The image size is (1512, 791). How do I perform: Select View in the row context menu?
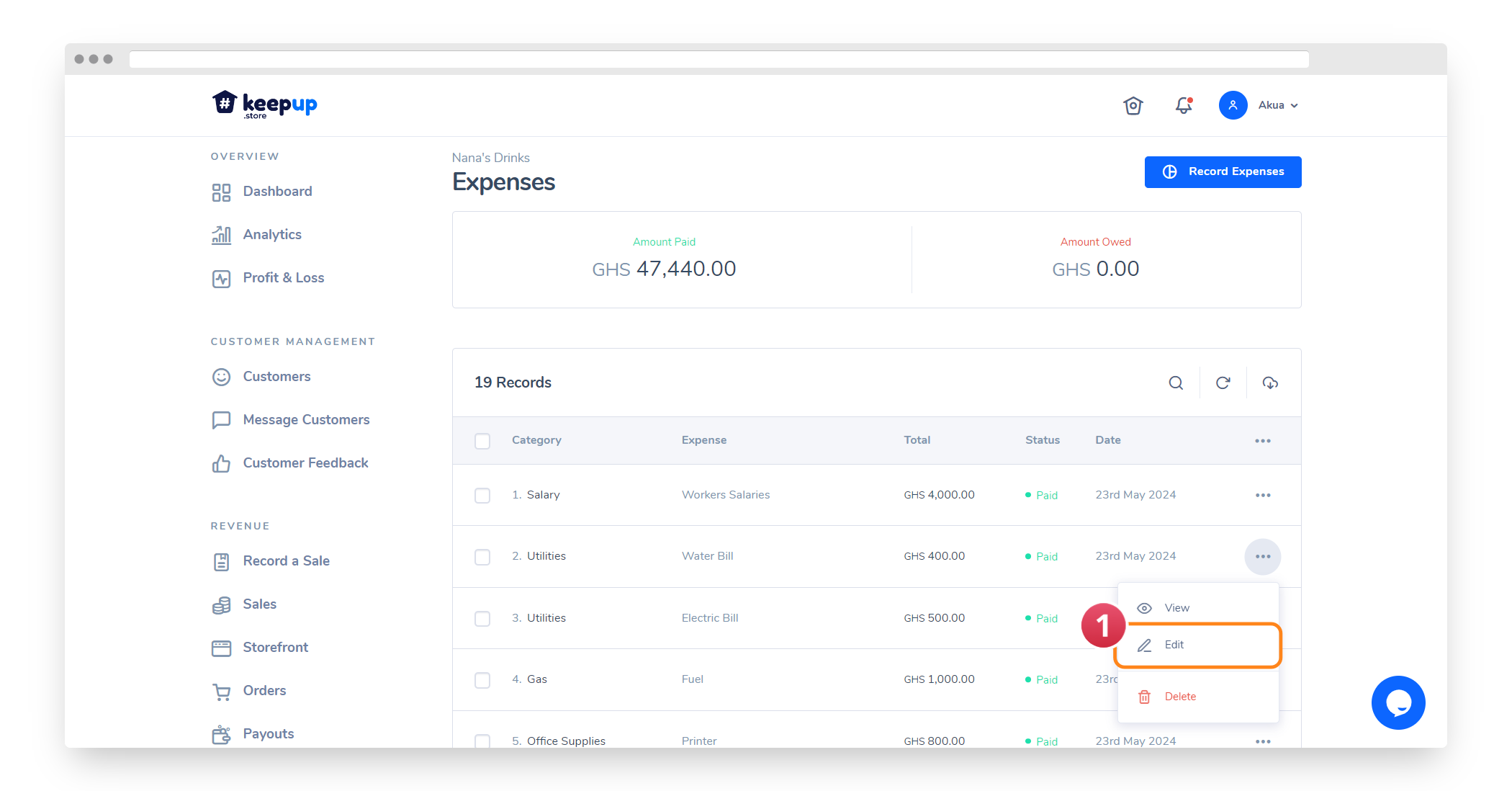1176,608
